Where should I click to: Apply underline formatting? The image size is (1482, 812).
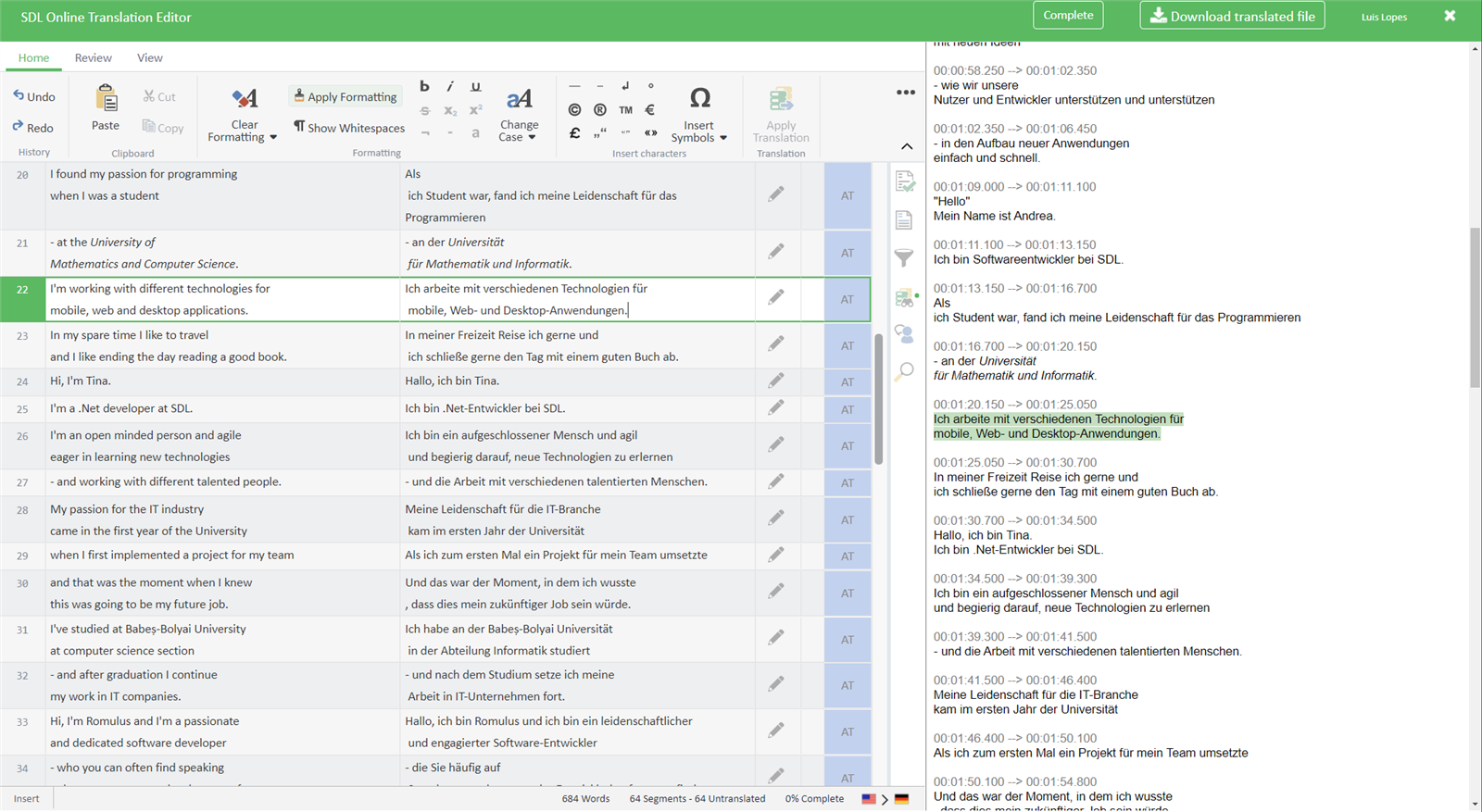point(476,86)
